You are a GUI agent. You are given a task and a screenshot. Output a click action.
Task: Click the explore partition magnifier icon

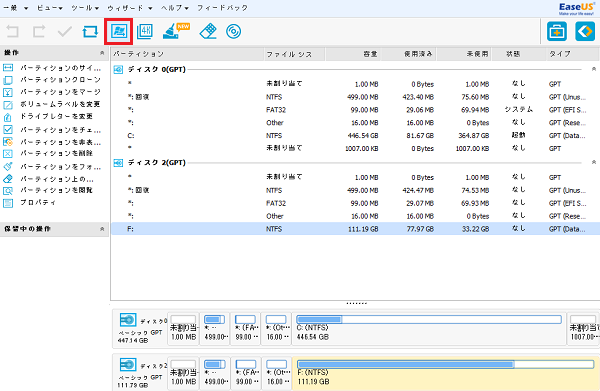pyautogui.click(x=8, y=191)
